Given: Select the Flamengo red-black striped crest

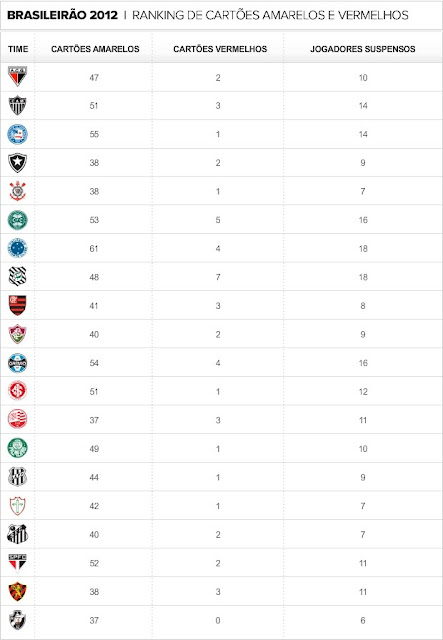Looking at the screenshot, I should (18, 305).
